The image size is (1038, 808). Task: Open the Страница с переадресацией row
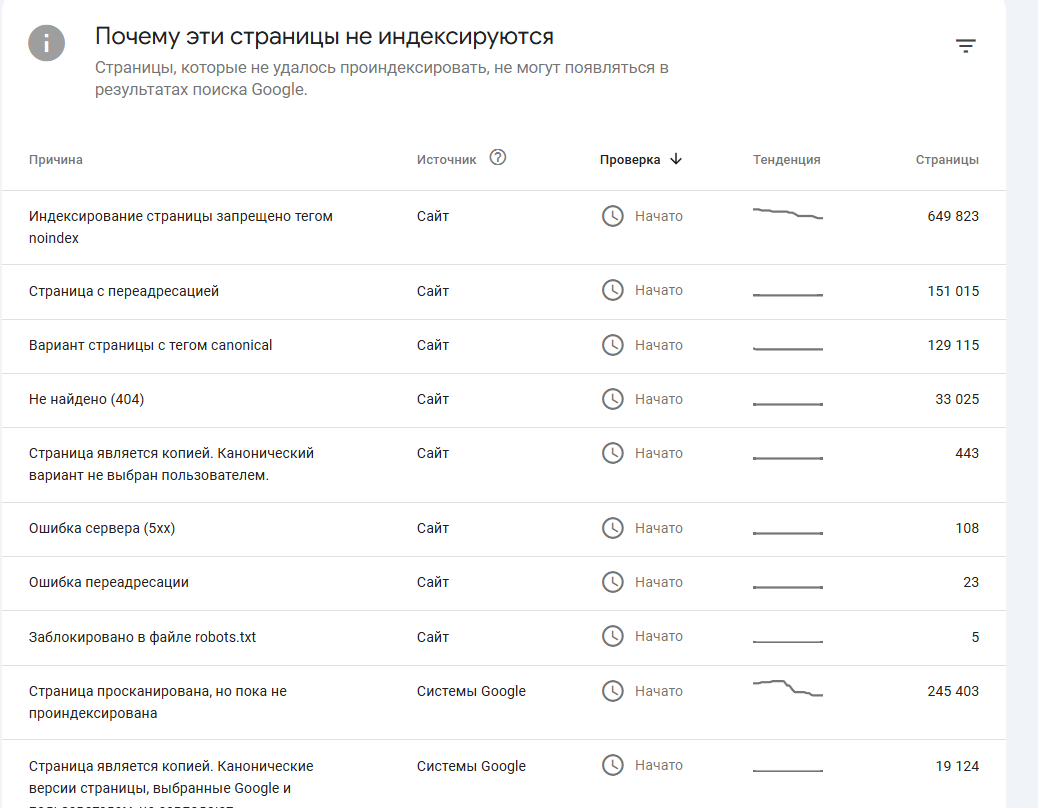click(x=124, y=291)
